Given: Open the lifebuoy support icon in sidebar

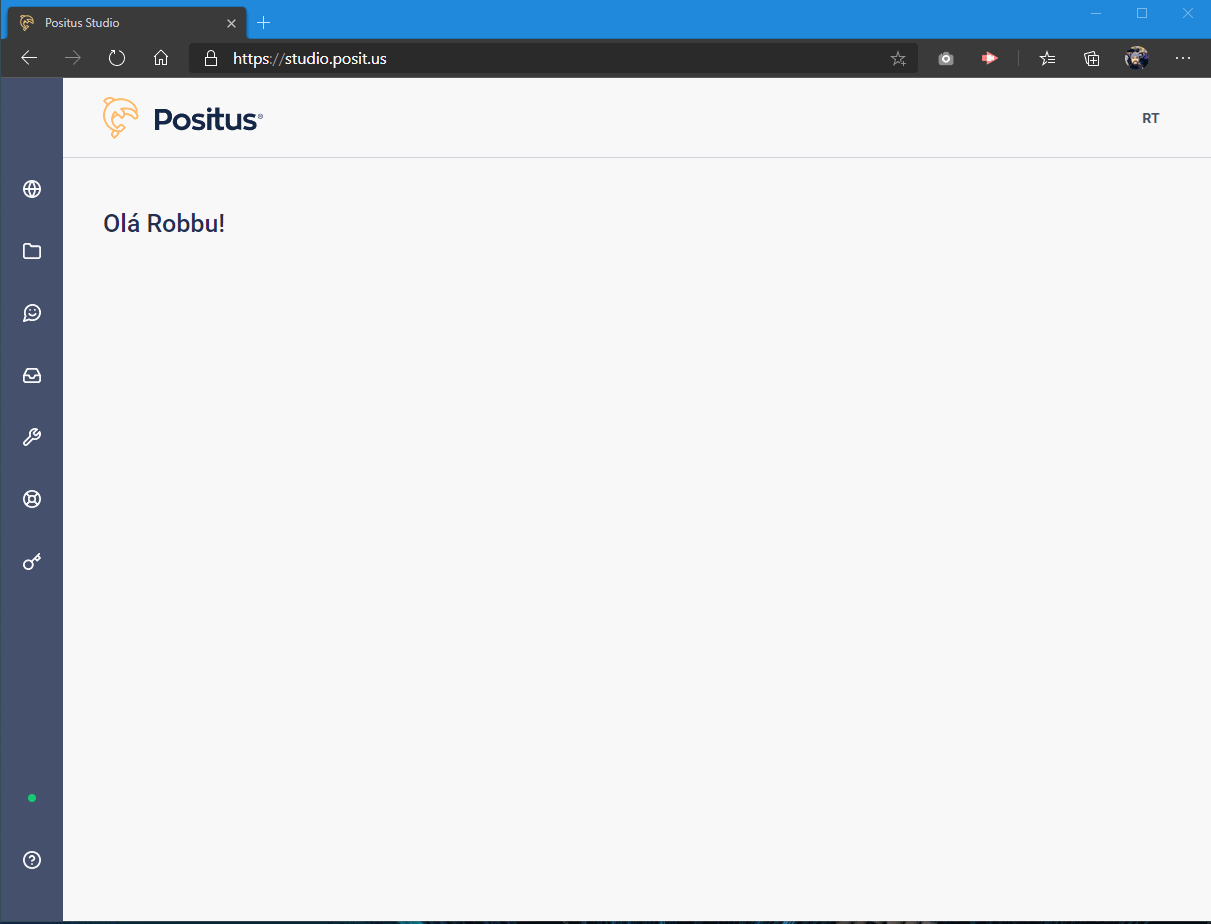Looking at the screenshot, I should pos(32,499).
